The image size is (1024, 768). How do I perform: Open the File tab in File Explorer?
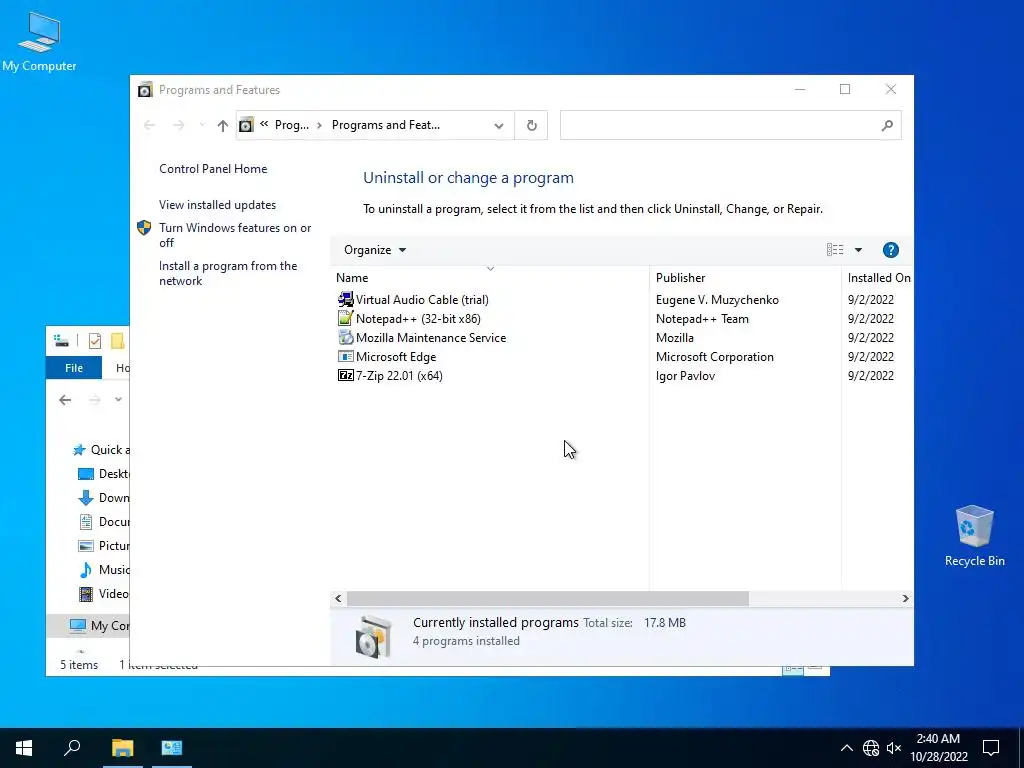point(74,368)
